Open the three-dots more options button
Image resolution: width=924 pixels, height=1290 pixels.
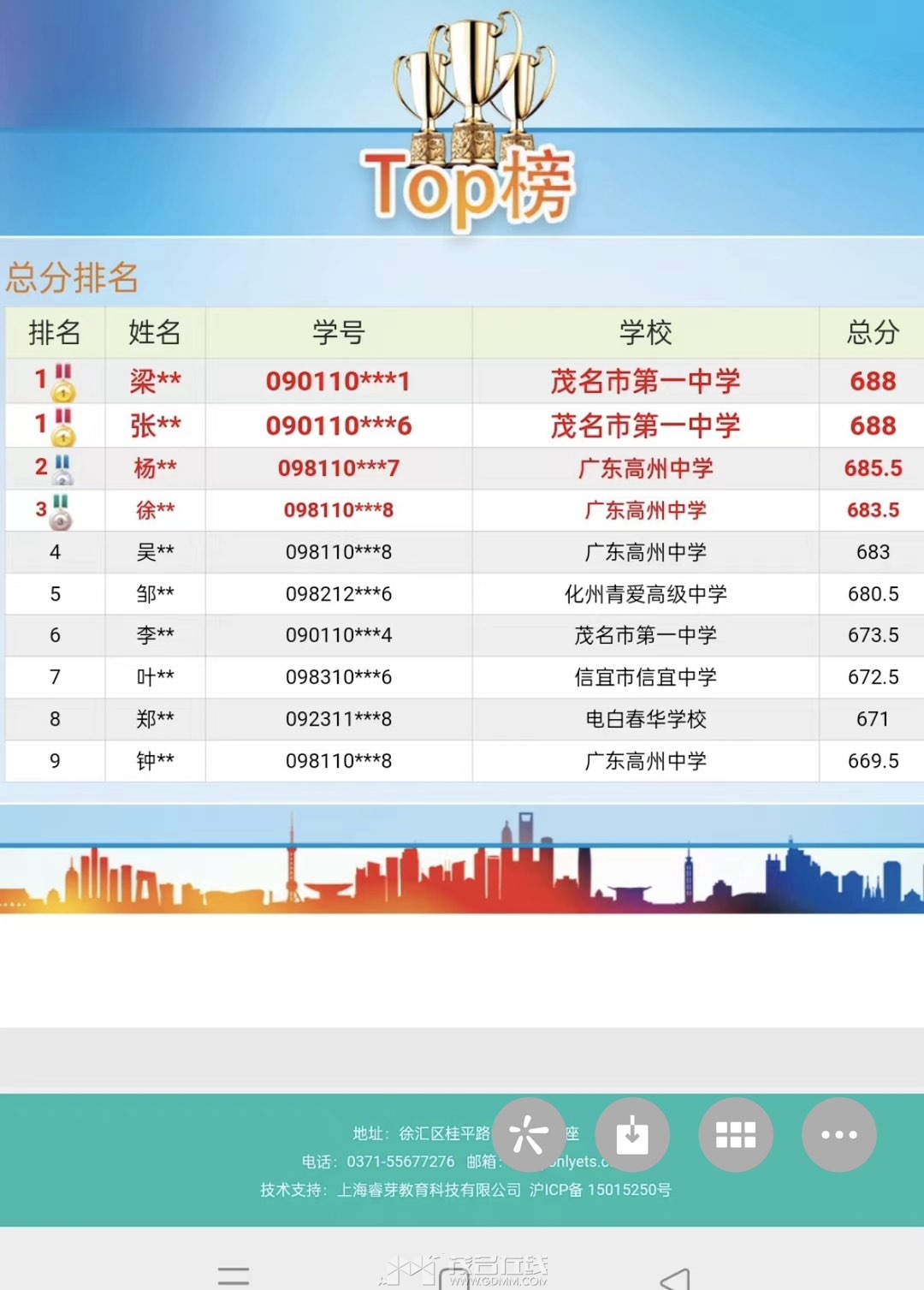coord(838,1134)
